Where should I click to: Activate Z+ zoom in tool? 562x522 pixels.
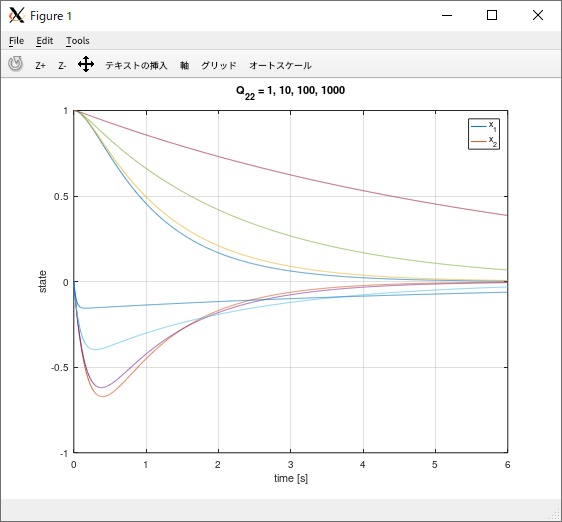pos(41,66)
